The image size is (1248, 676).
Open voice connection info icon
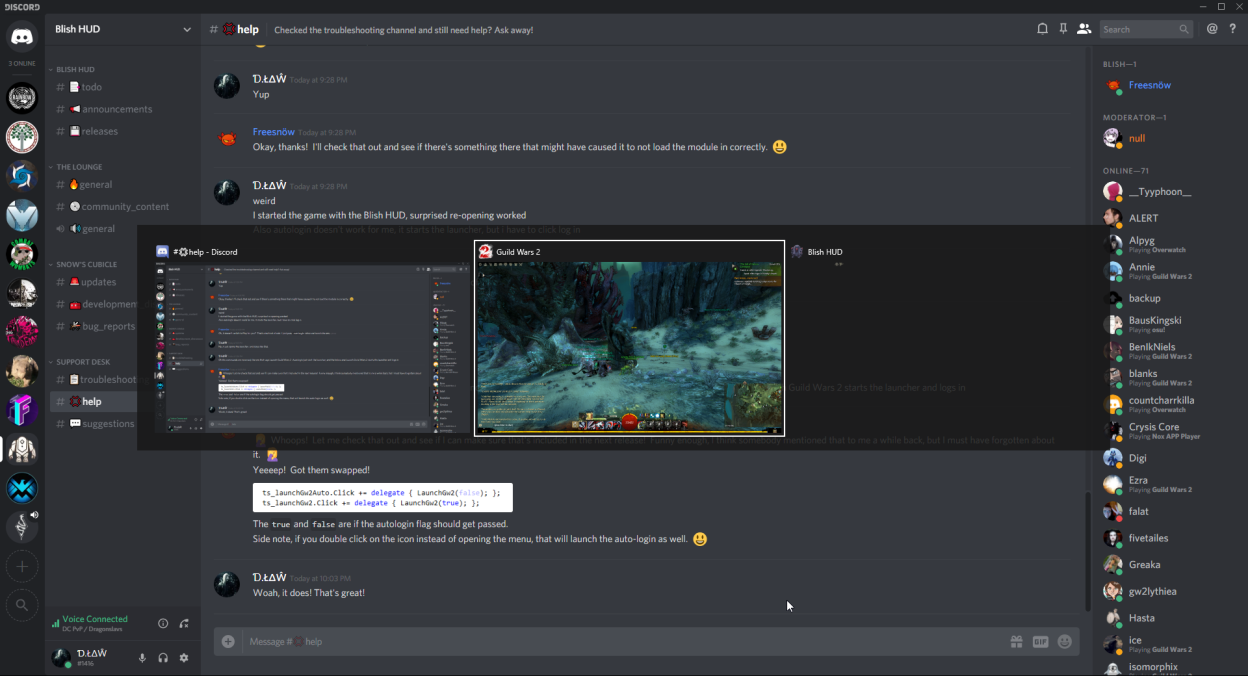click(163, 624)
